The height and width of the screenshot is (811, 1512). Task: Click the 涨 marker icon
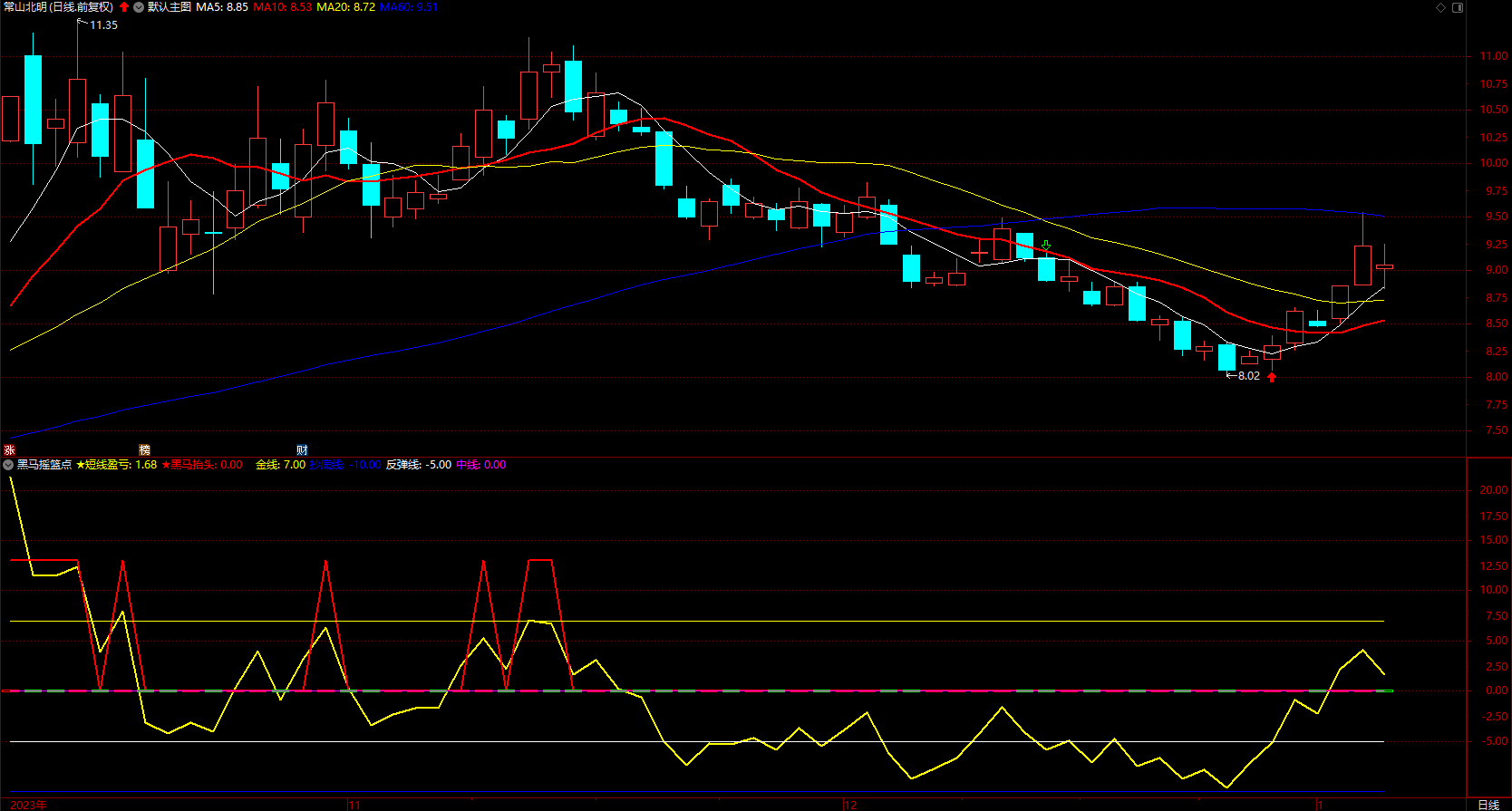(9, 450)
